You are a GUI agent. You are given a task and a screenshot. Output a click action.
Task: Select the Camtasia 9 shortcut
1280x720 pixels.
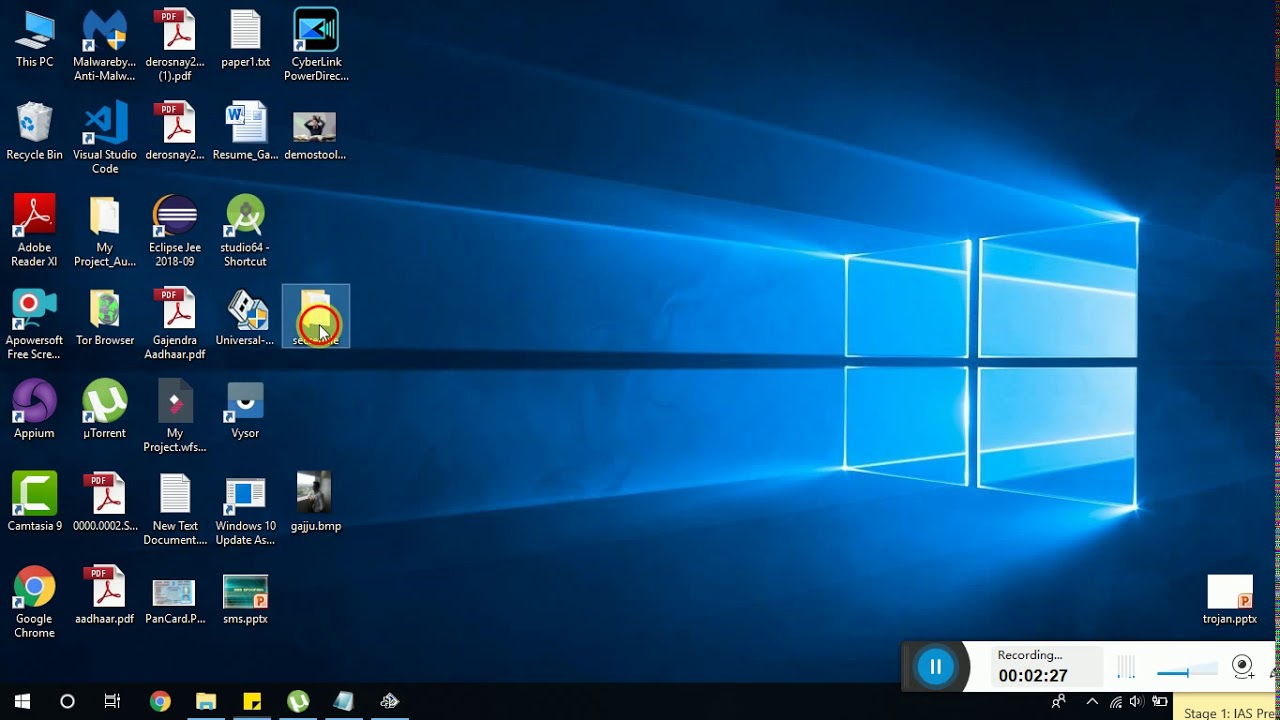coord(34,496)
